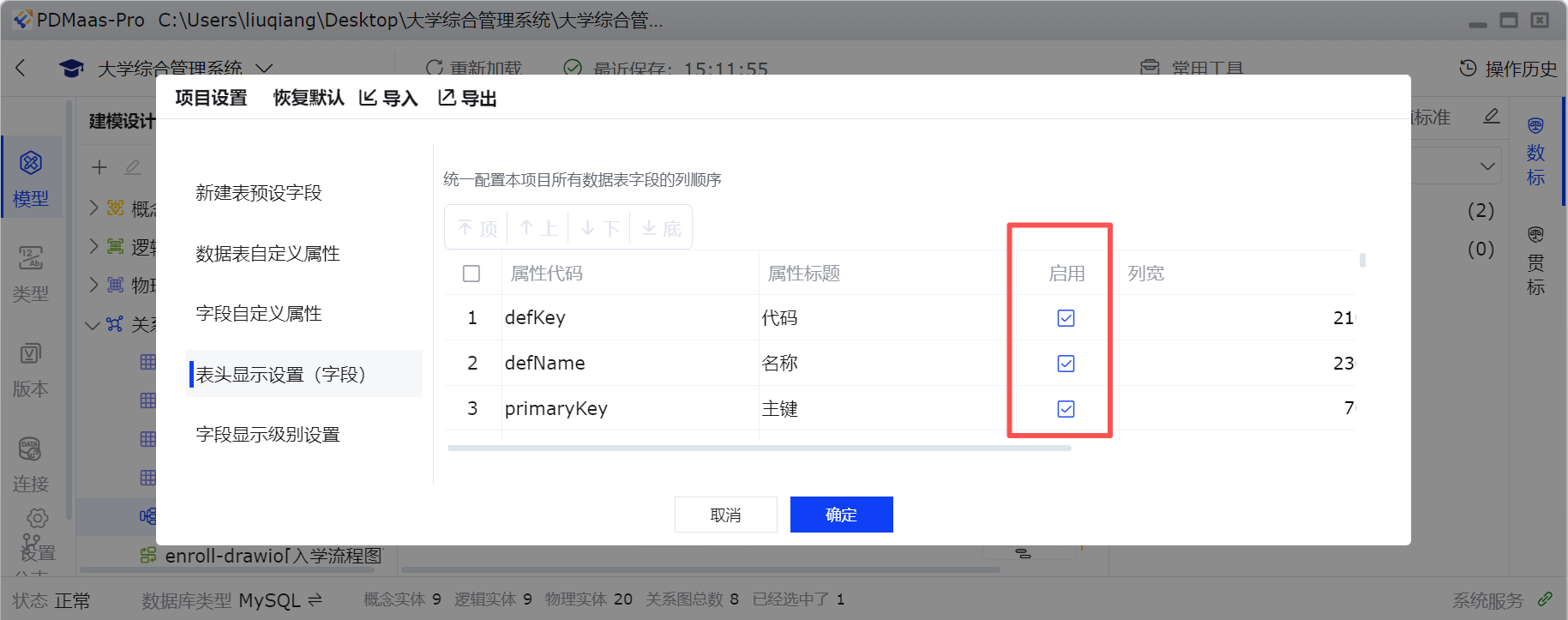The image size is (1568, 620).
Task: Click the 贯标 icon in right sidebar
Action: [1535, 235]
